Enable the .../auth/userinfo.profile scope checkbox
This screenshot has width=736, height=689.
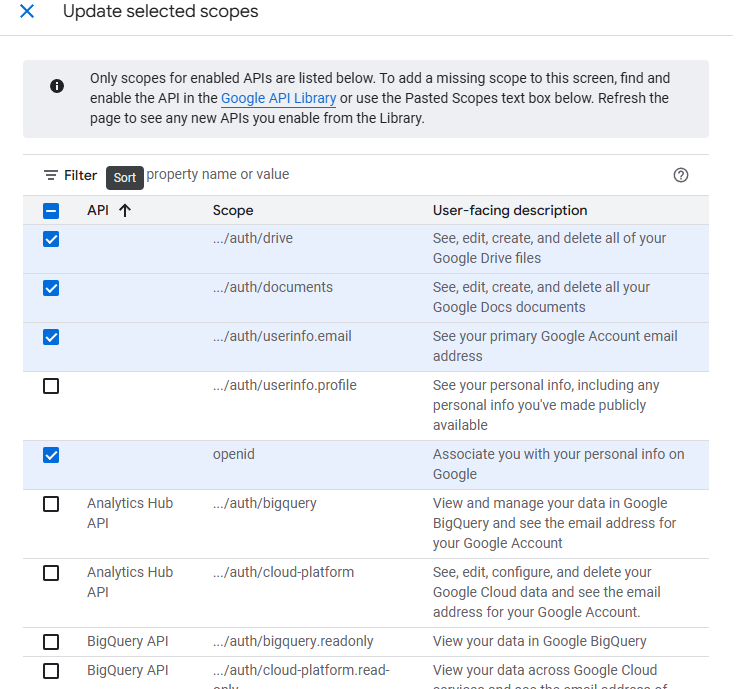[x=51, y=386]
